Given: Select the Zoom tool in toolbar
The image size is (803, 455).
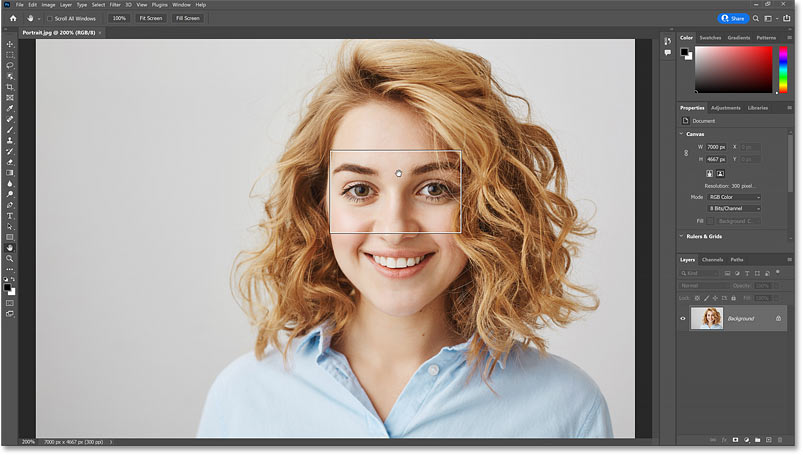Looking at the screenshot, I should (x=10, y=259).
